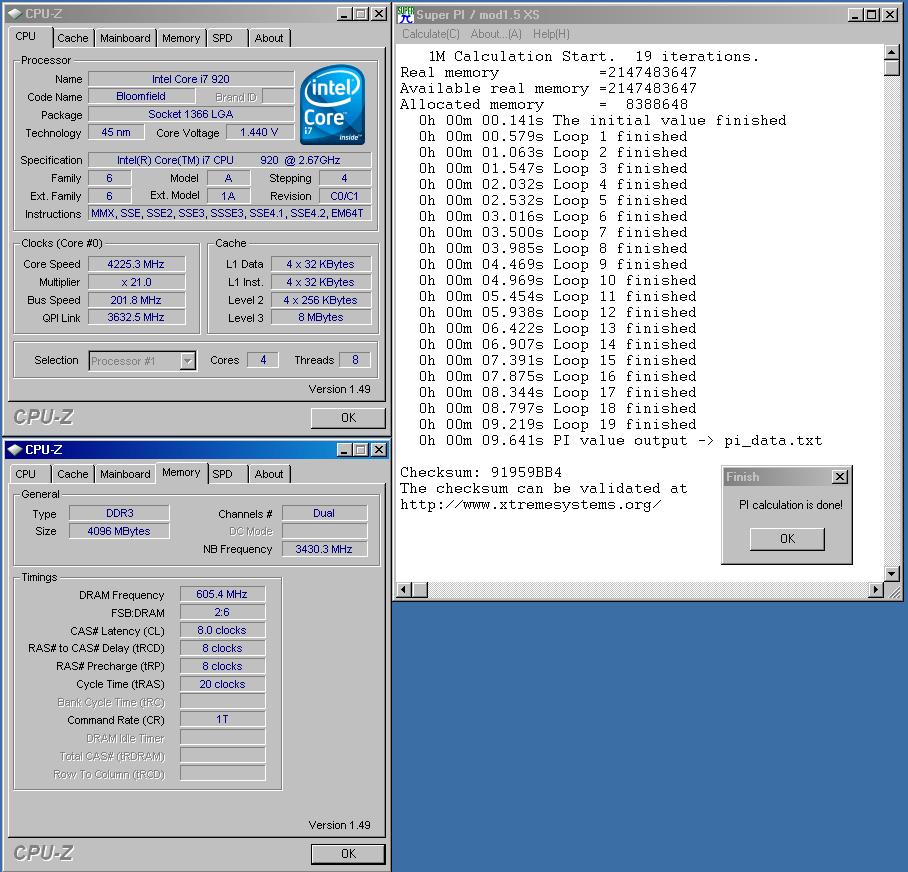Minimize the bottom CPU-Z window
908x872 pixels.
tap(345, 449)
